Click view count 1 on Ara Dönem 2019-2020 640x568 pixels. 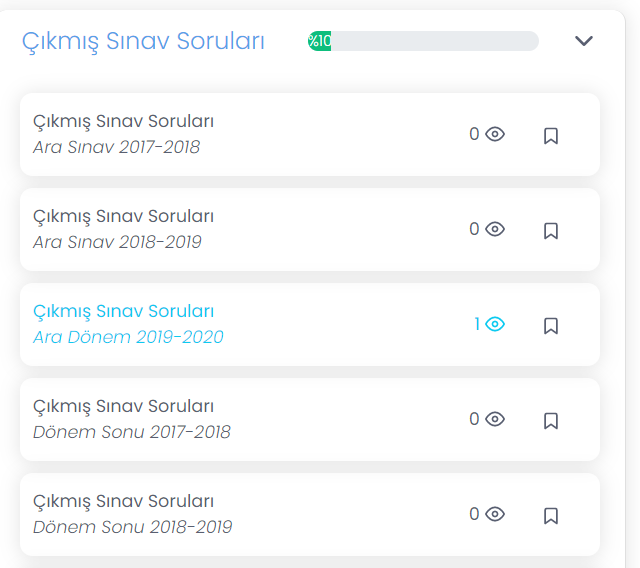pyautogui.click(x=478, y=324)
